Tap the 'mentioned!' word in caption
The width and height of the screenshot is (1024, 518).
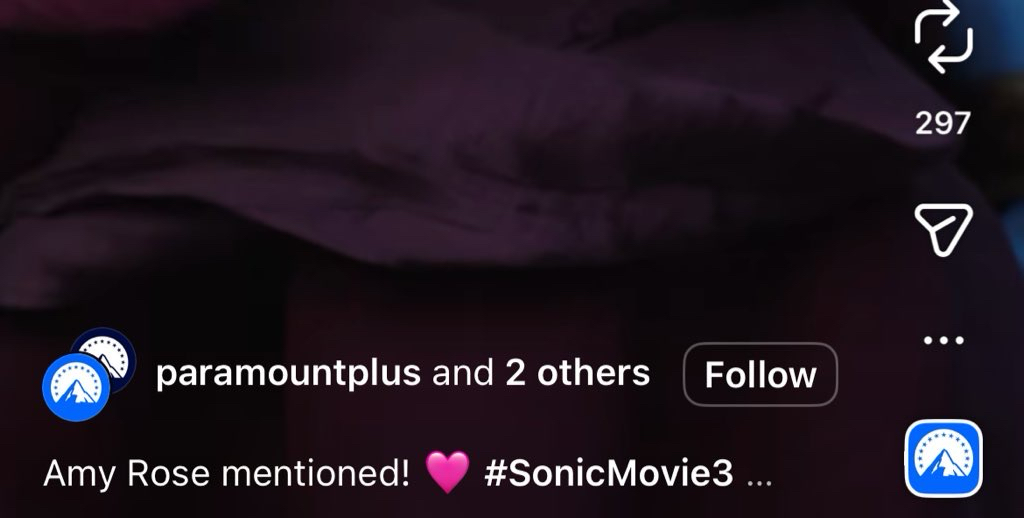(315, 472)
